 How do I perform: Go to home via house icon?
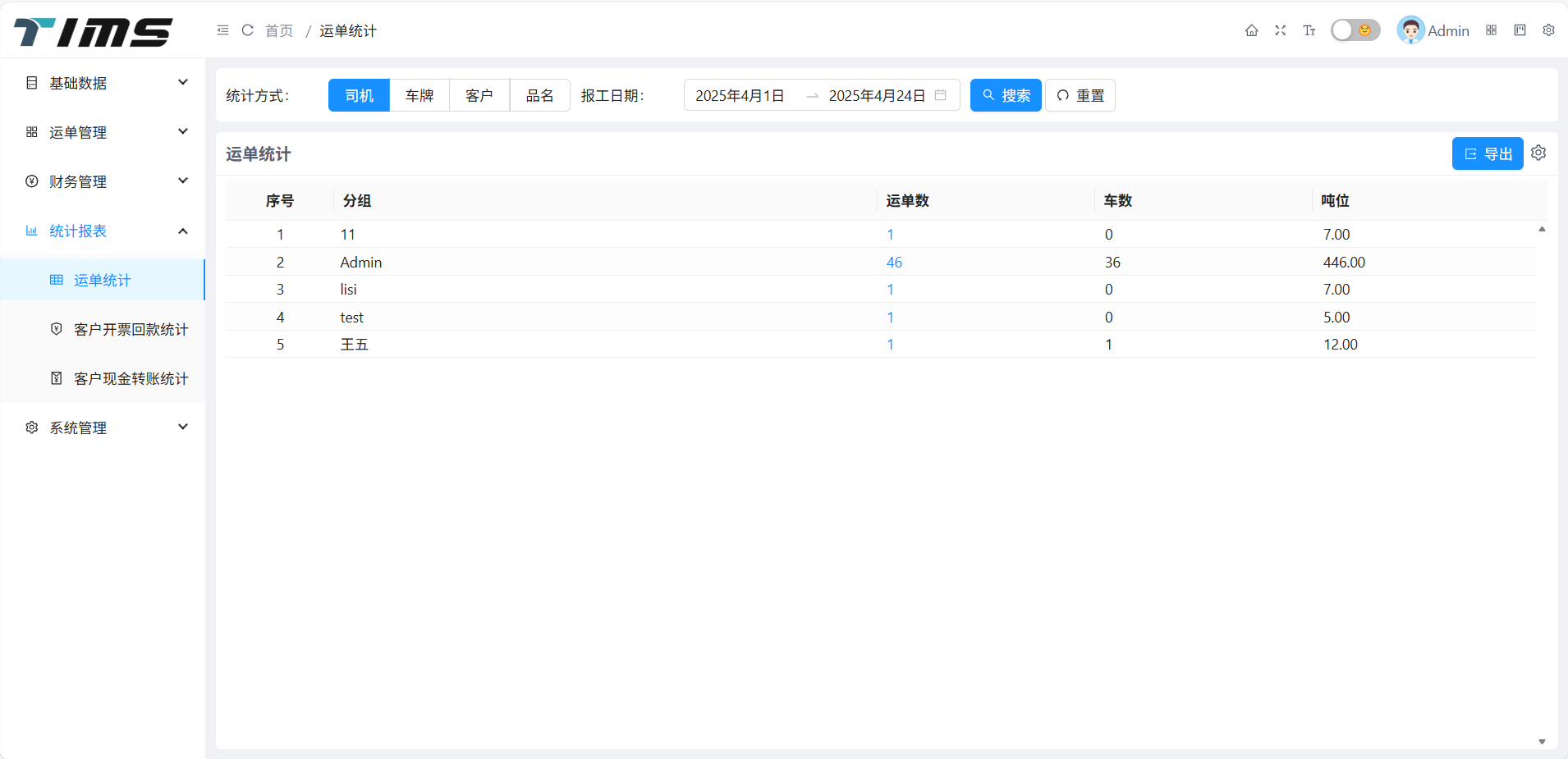1251,30
